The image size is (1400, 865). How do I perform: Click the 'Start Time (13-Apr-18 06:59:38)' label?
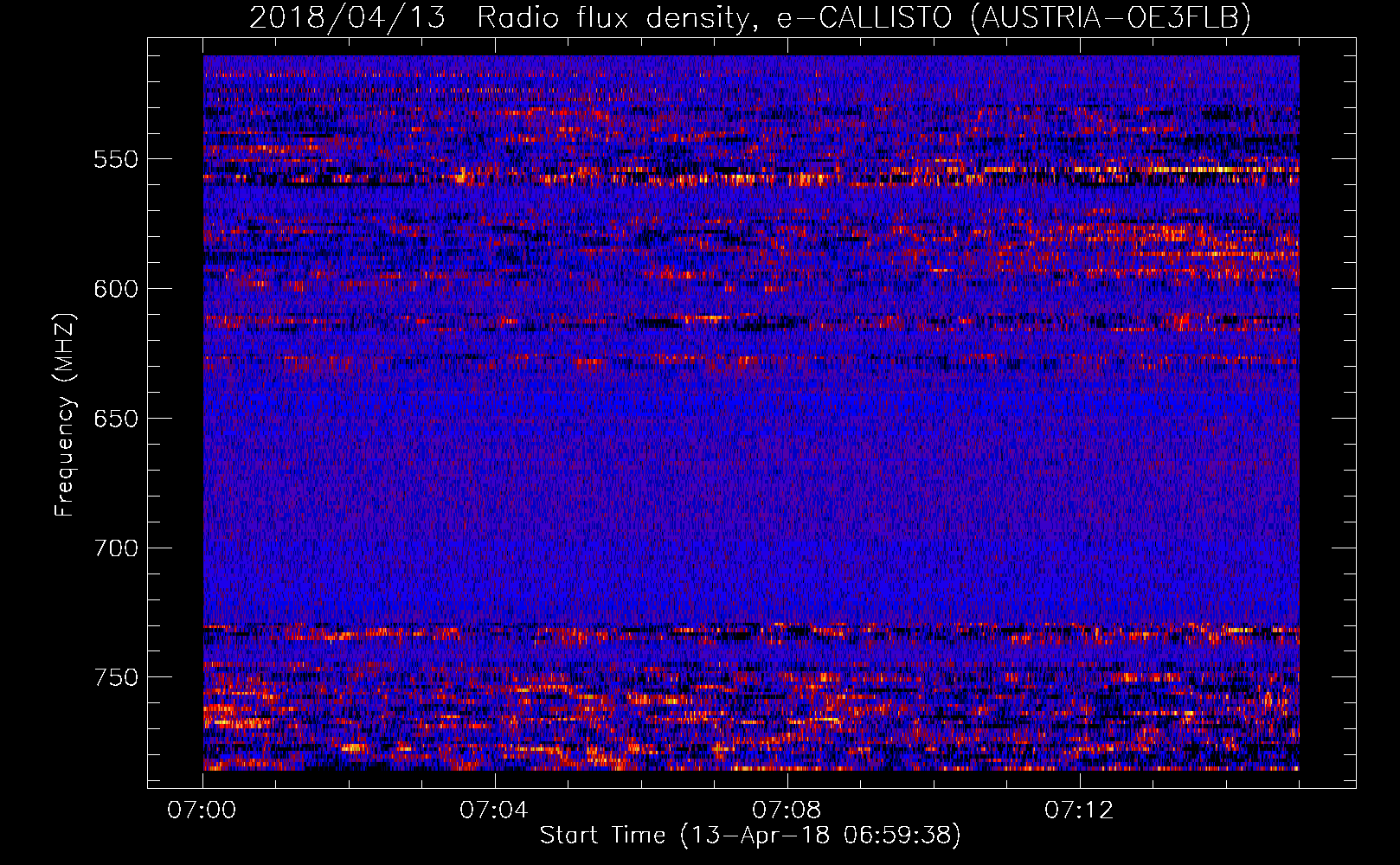click(750, 836)
